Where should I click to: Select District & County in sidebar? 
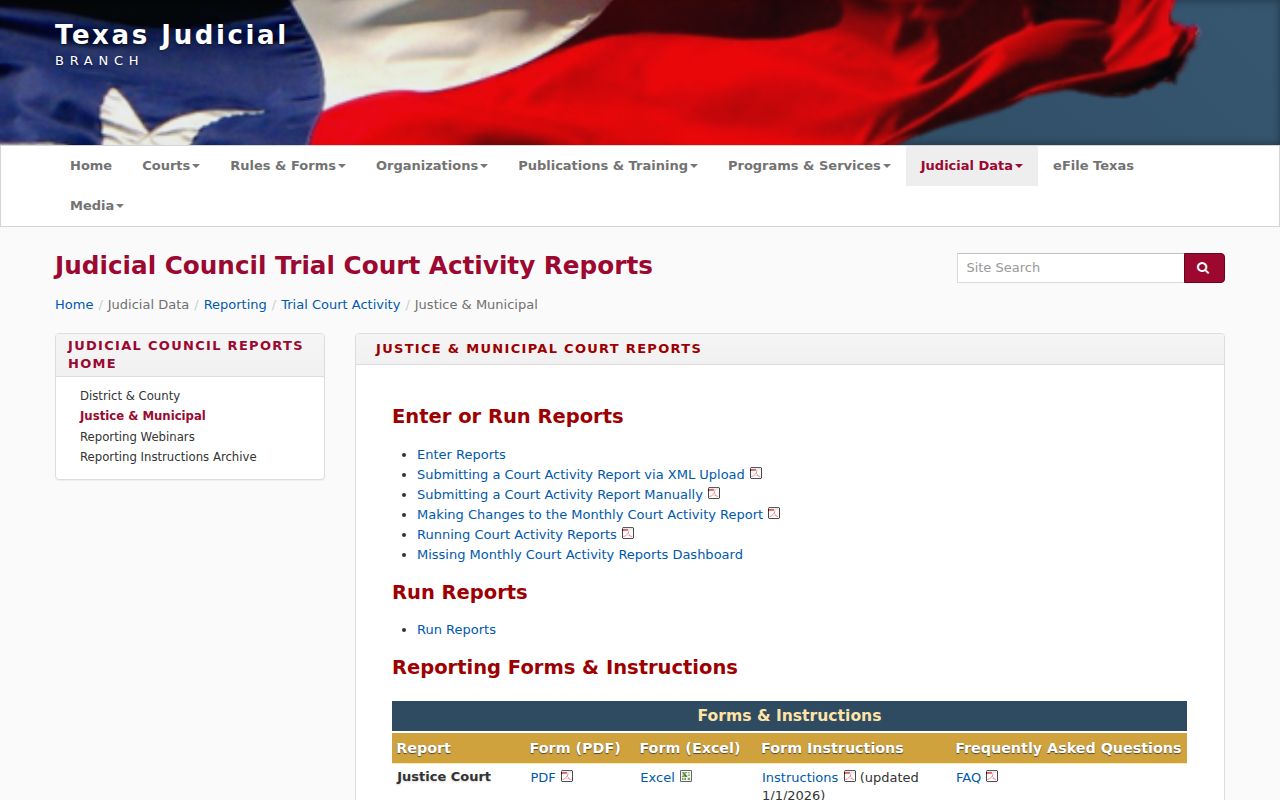point(130,396)
